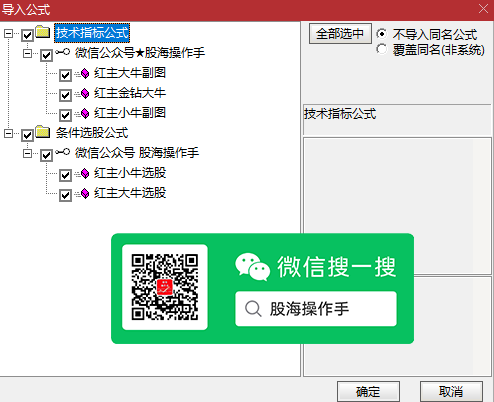Toggle the 红主小牛副图 checkbox
This screenshot has width=494, height=402.
(65, 115)
